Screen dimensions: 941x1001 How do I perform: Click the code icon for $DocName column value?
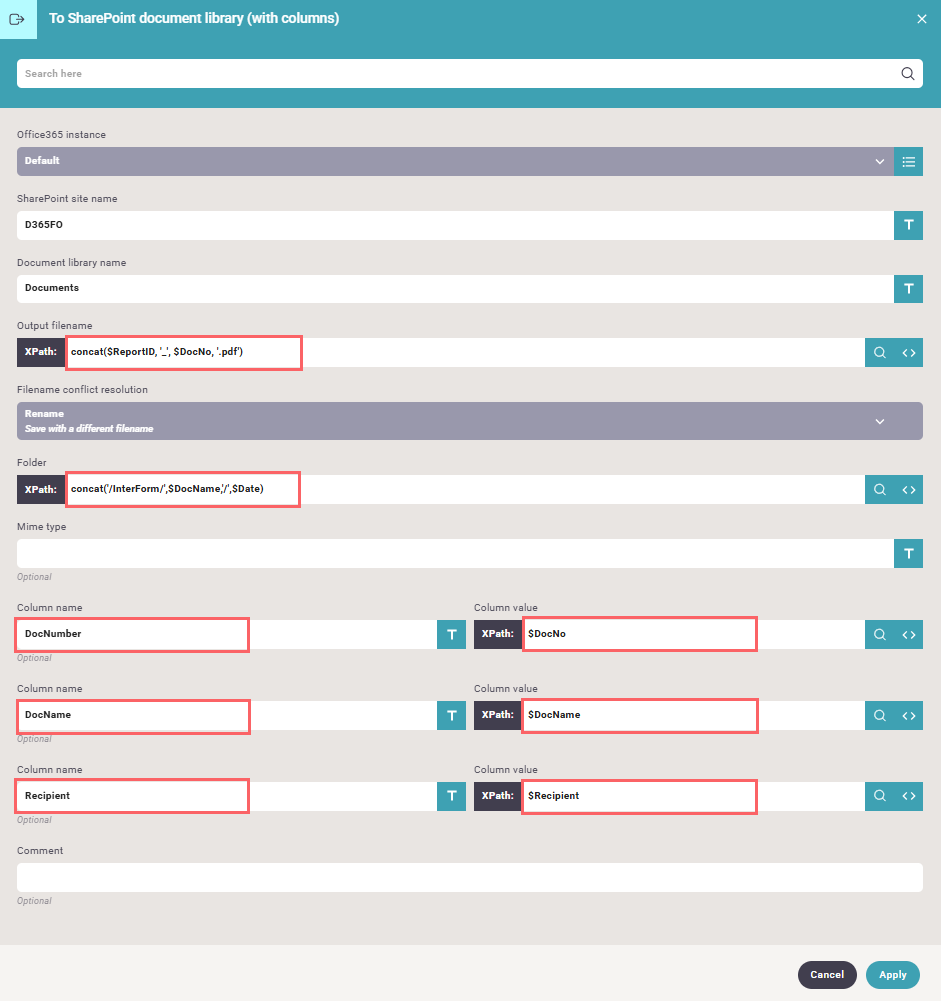[x=908, y=715]
